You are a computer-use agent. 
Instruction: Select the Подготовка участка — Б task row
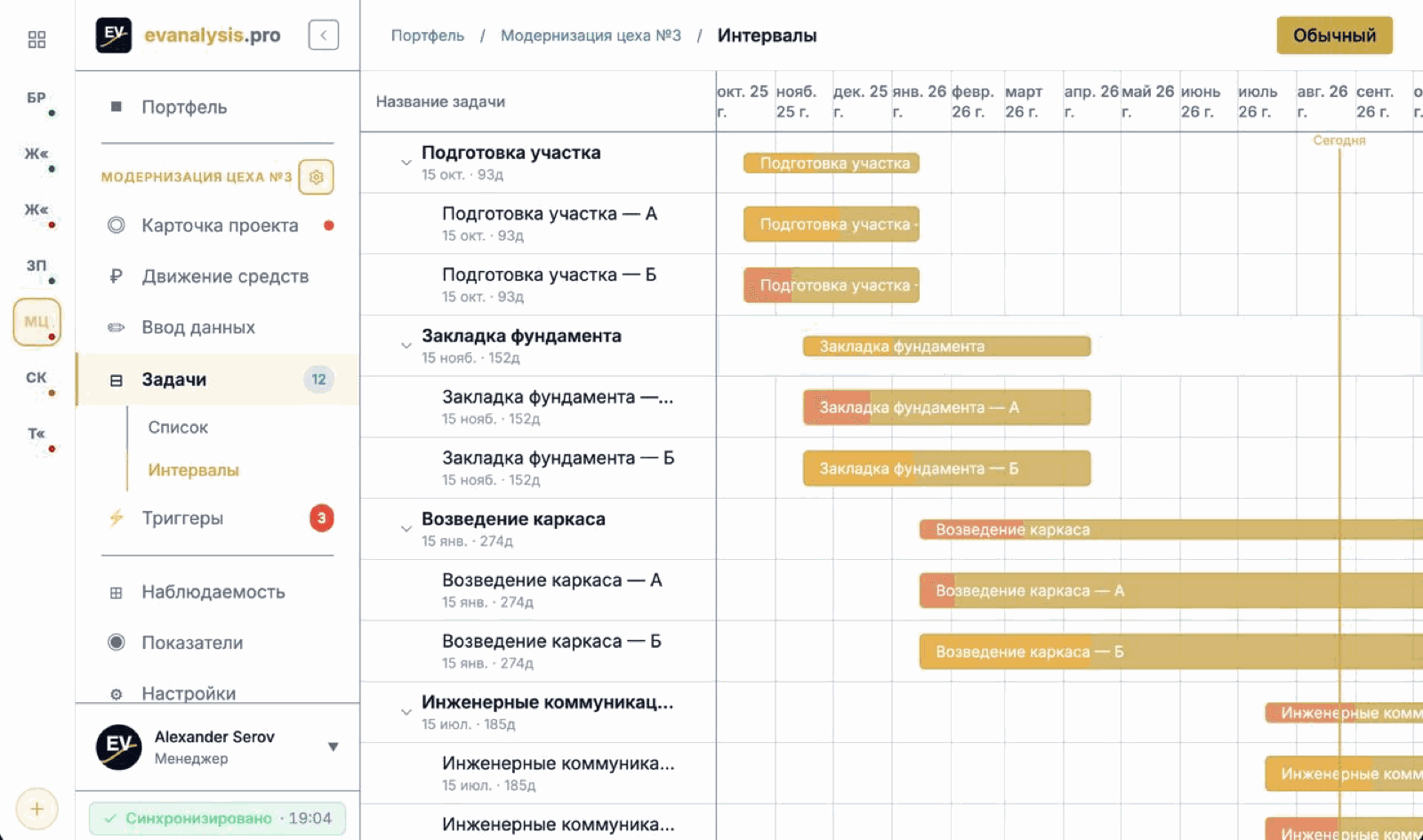(x=538, y=285)
